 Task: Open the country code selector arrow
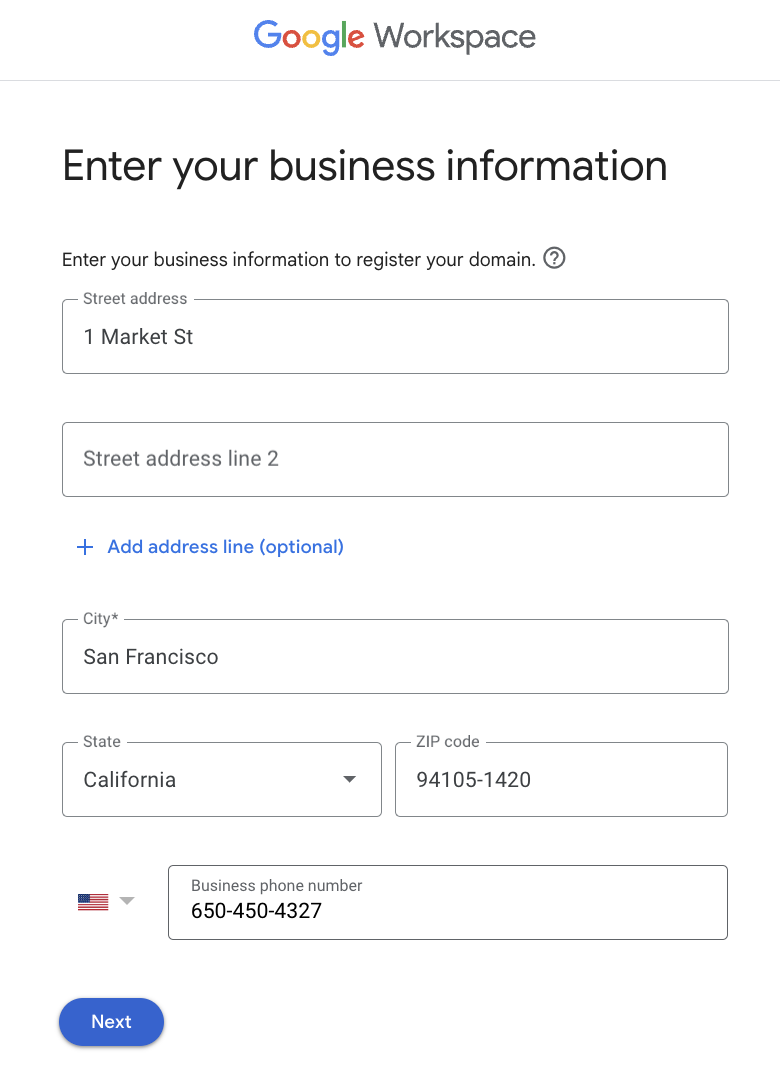126,901
